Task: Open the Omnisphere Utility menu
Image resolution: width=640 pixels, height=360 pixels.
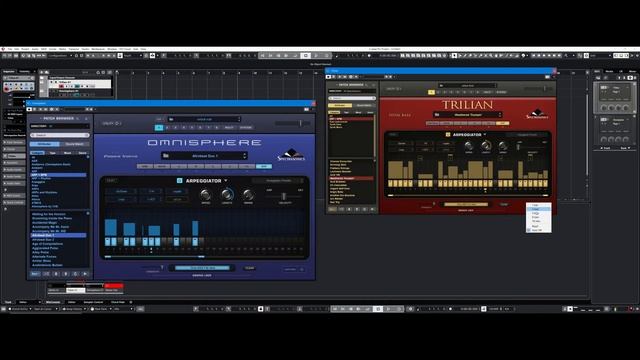Action: click(x=112, y=123)
